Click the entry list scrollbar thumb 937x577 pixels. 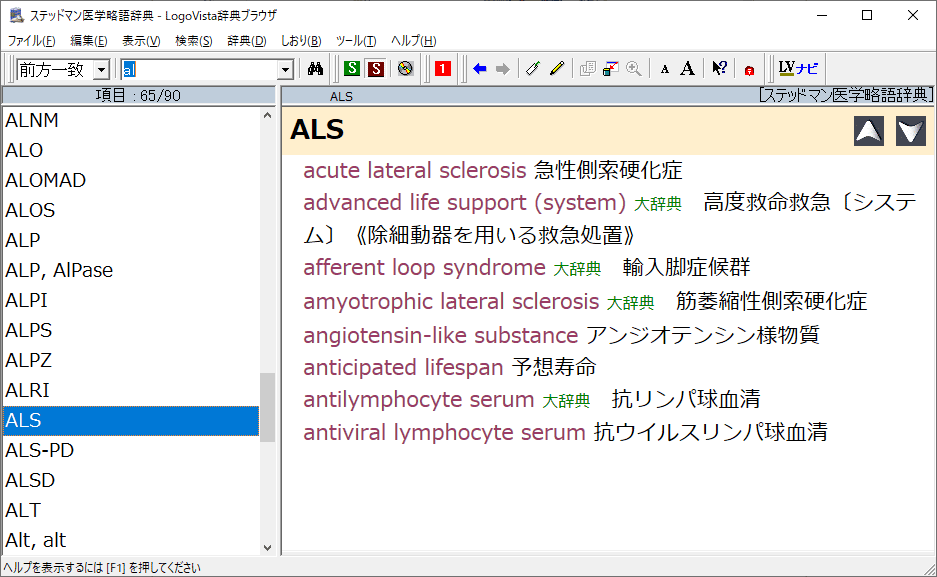[x=267, y=407]
